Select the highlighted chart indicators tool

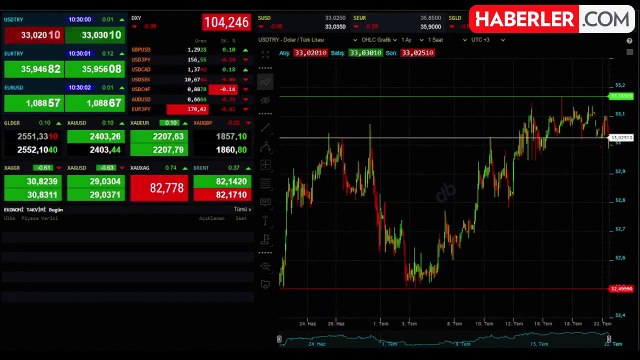(x=265, y=82)
